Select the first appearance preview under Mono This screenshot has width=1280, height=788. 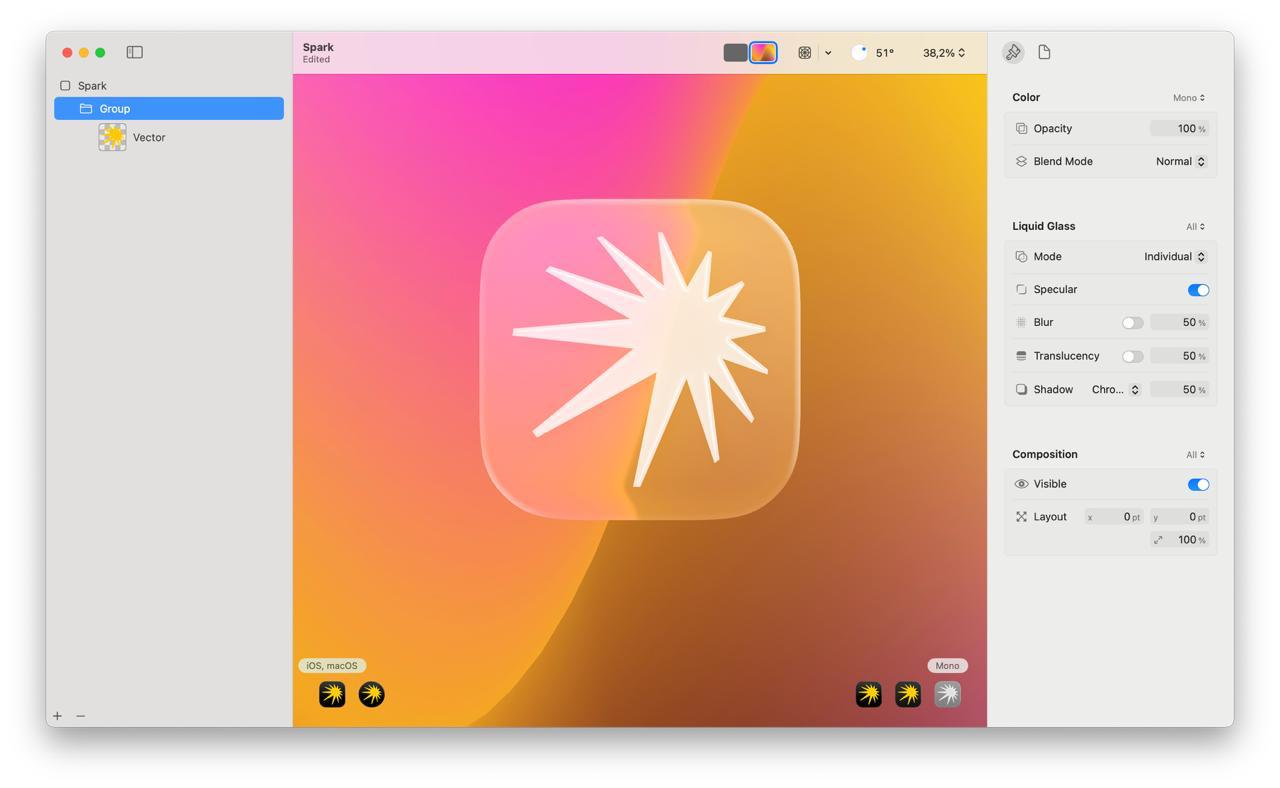pyautogui.click(x=869, y=694)
